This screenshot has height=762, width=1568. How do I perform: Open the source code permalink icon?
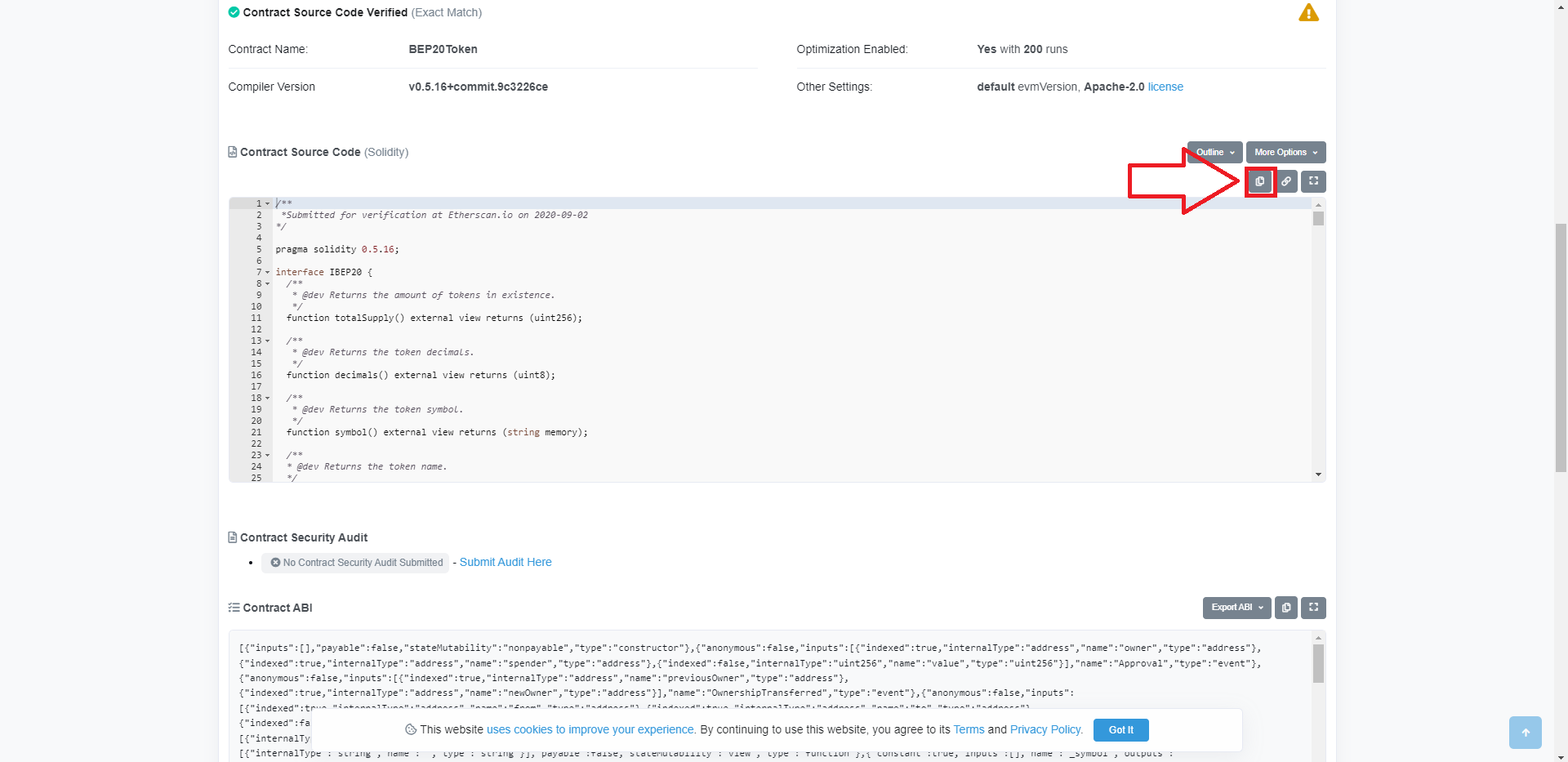(x=1286, y=181)
